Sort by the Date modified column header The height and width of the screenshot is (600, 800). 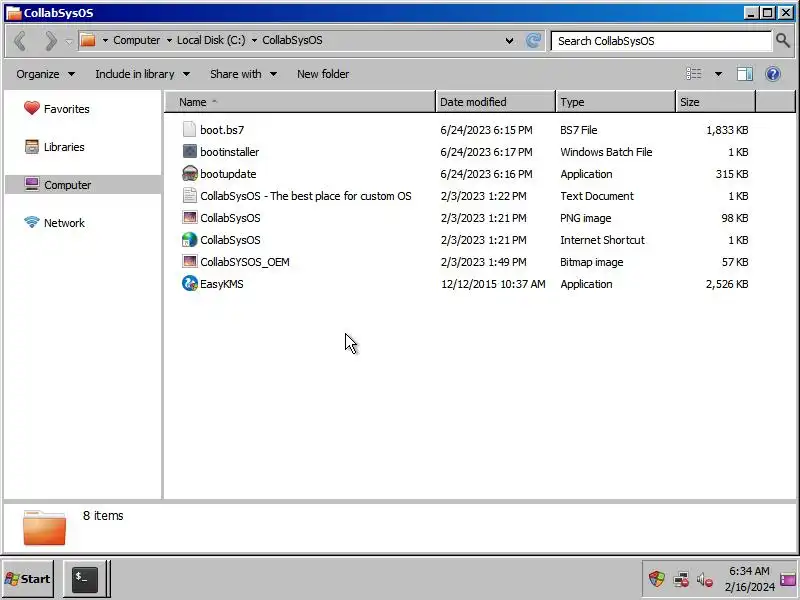(496, 102)
